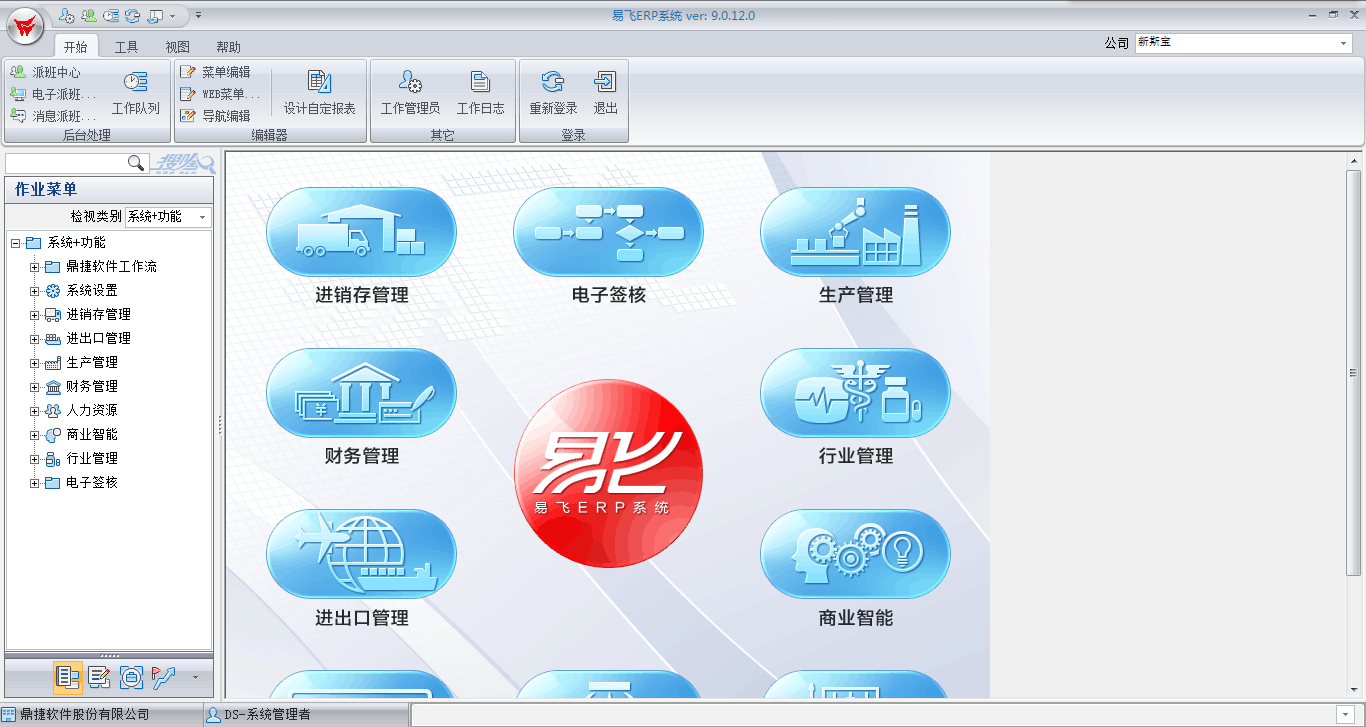Expand the 进出口管理 tree node
The height and width of the screenshot is (727, 1366).
(35, 339)
